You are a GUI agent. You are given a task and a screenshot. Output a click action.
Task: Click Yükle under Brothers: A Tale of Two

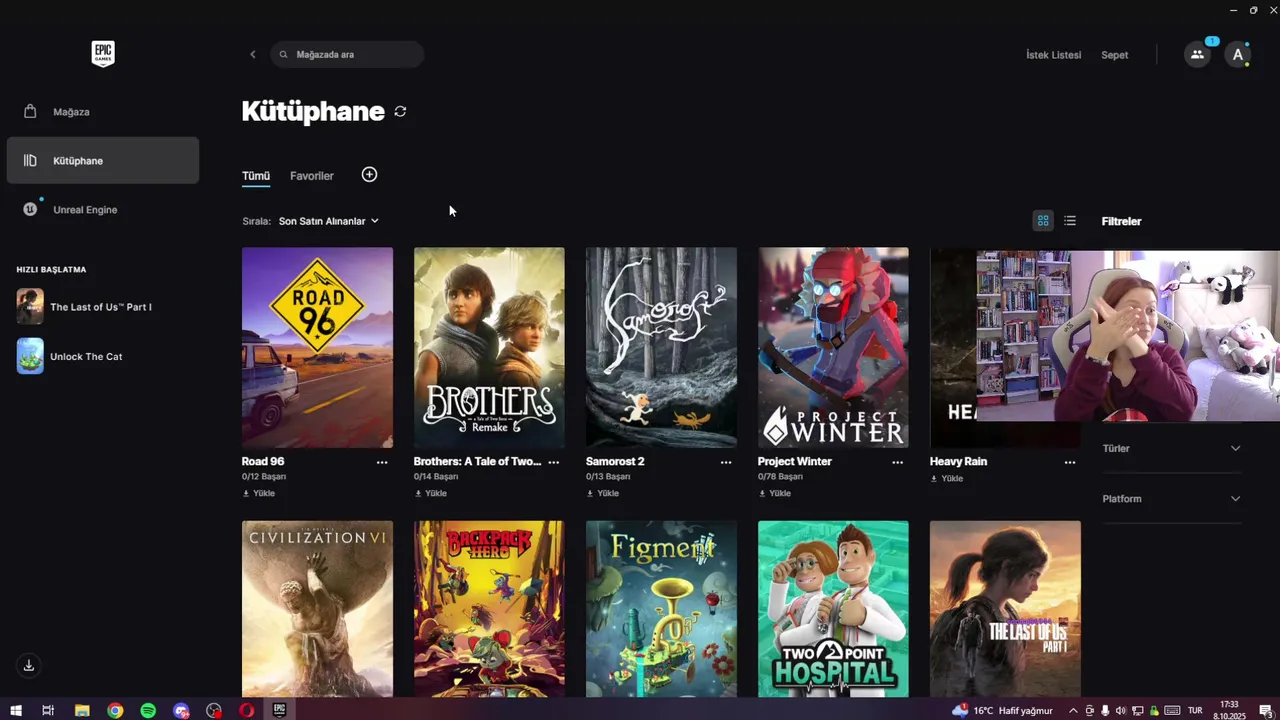(431, 493)
